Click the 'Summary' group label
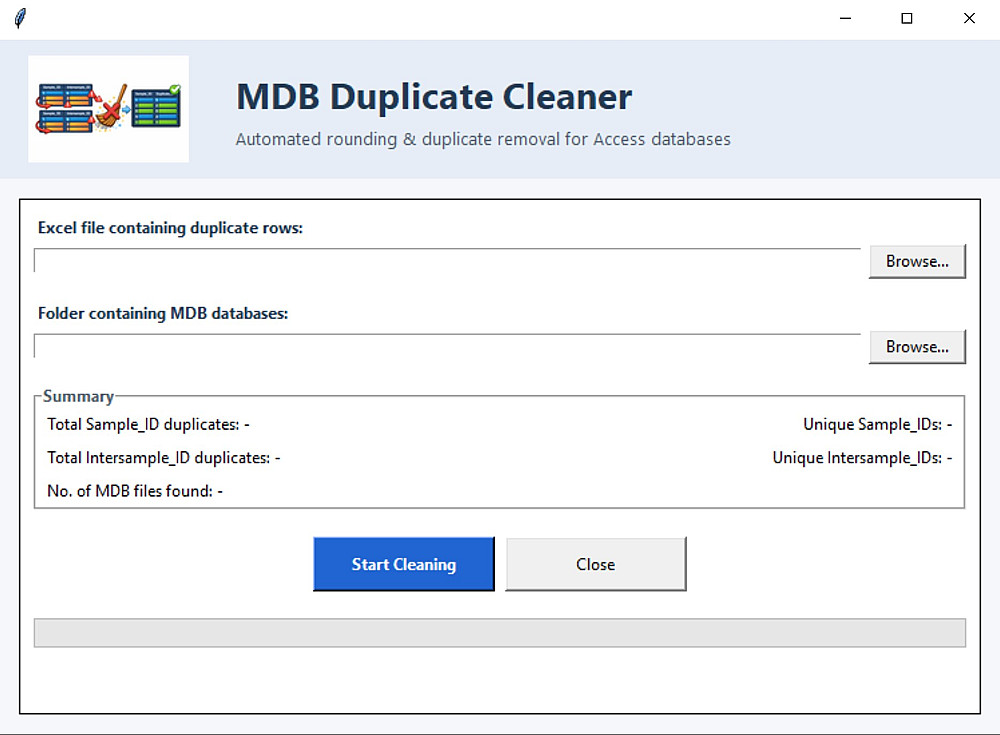Image resolution: width=1000 pixels, height=735 pixels. 78,396
